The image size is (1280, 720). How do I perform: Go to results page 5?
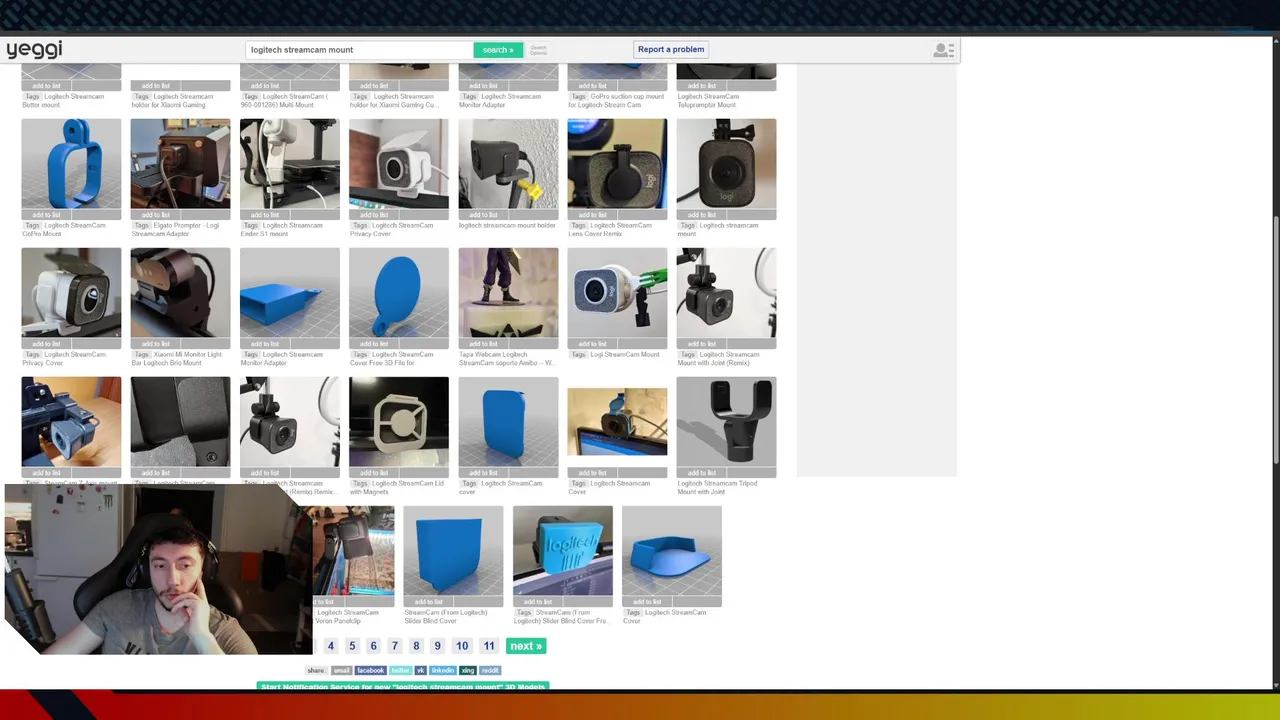[x=352, y=646]
